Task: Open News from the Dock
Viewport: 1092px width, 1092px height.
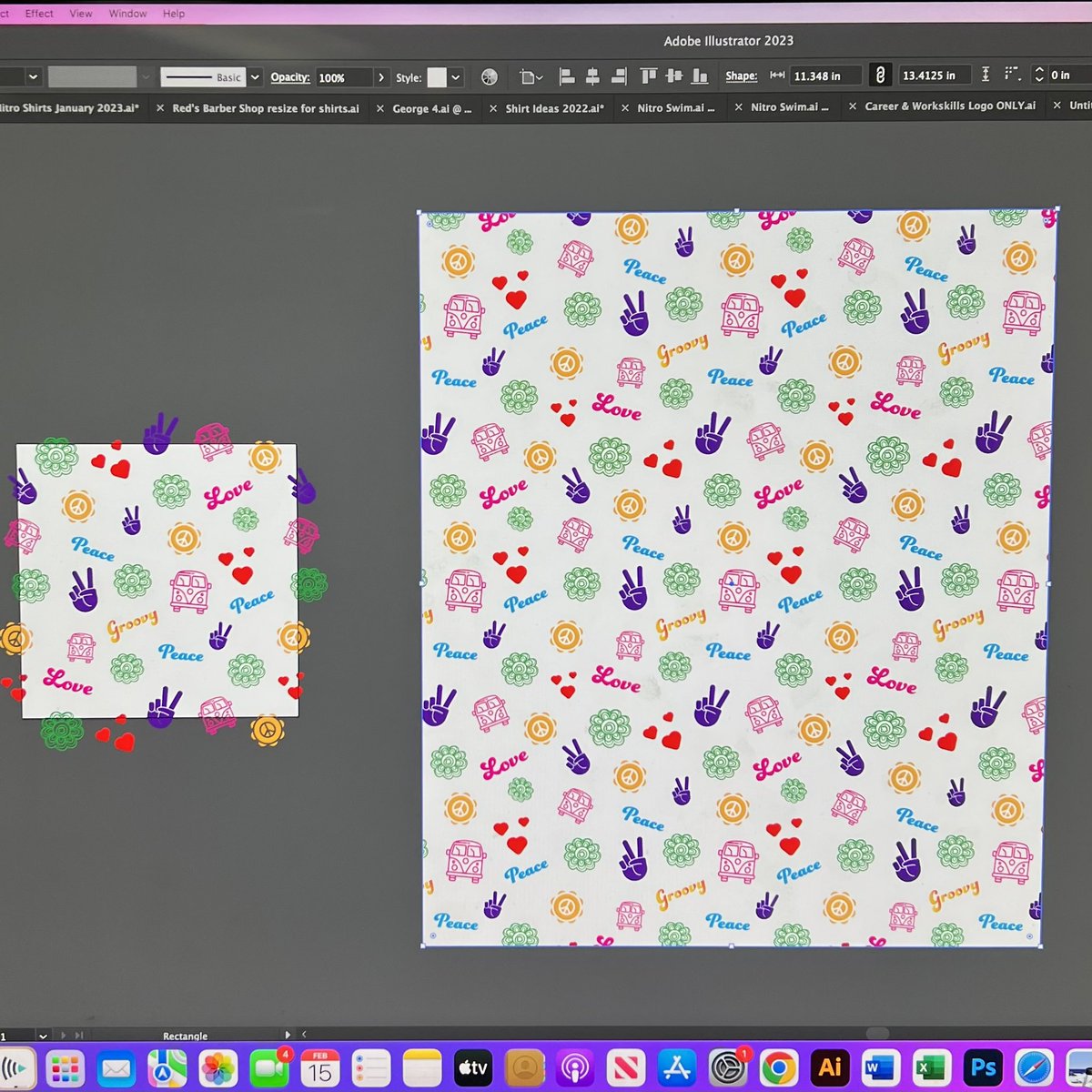Action: pyautogui.click(x=626, y=1068)
